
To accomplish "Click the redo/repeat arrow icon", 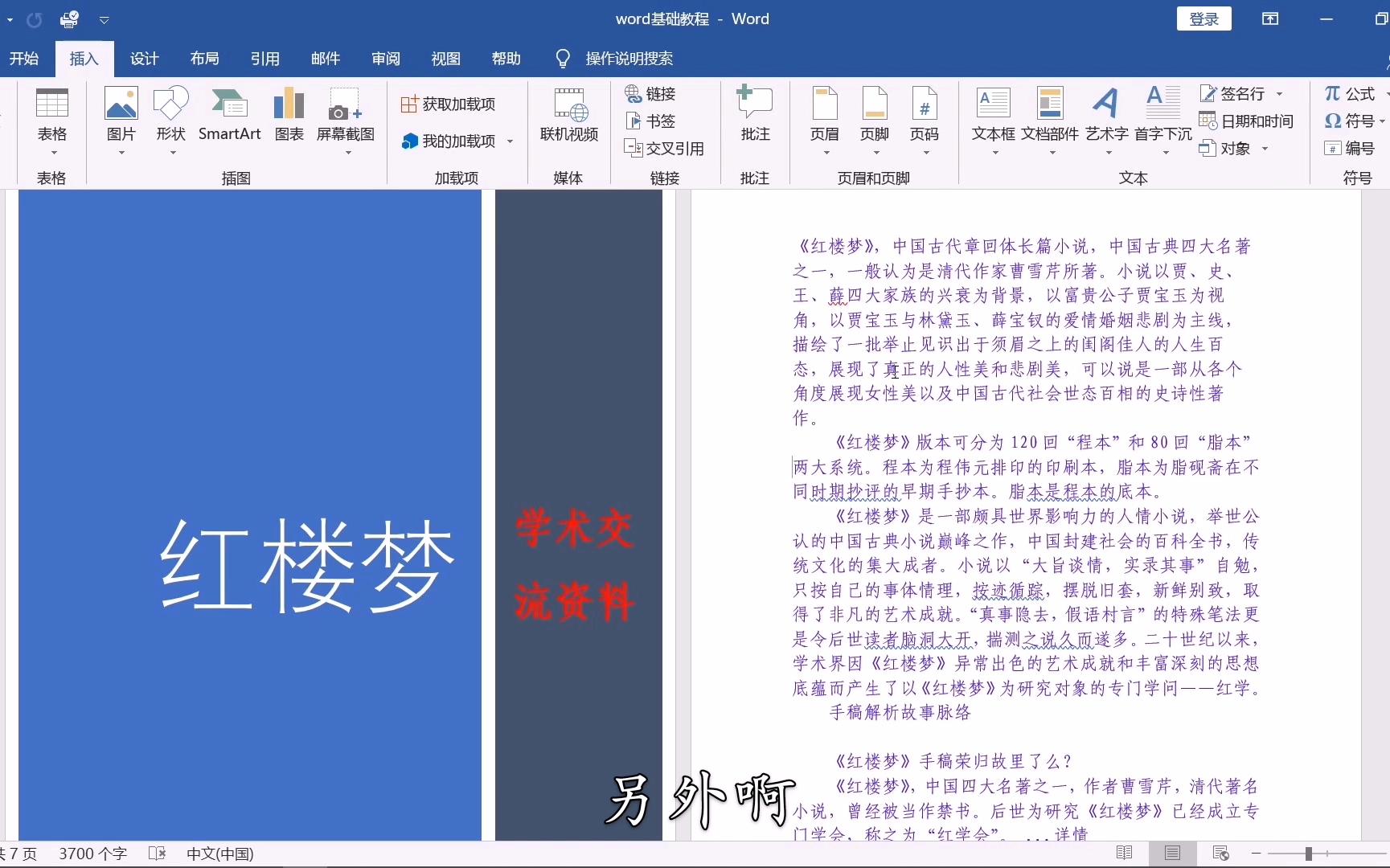I will click(x=35, y=19).
